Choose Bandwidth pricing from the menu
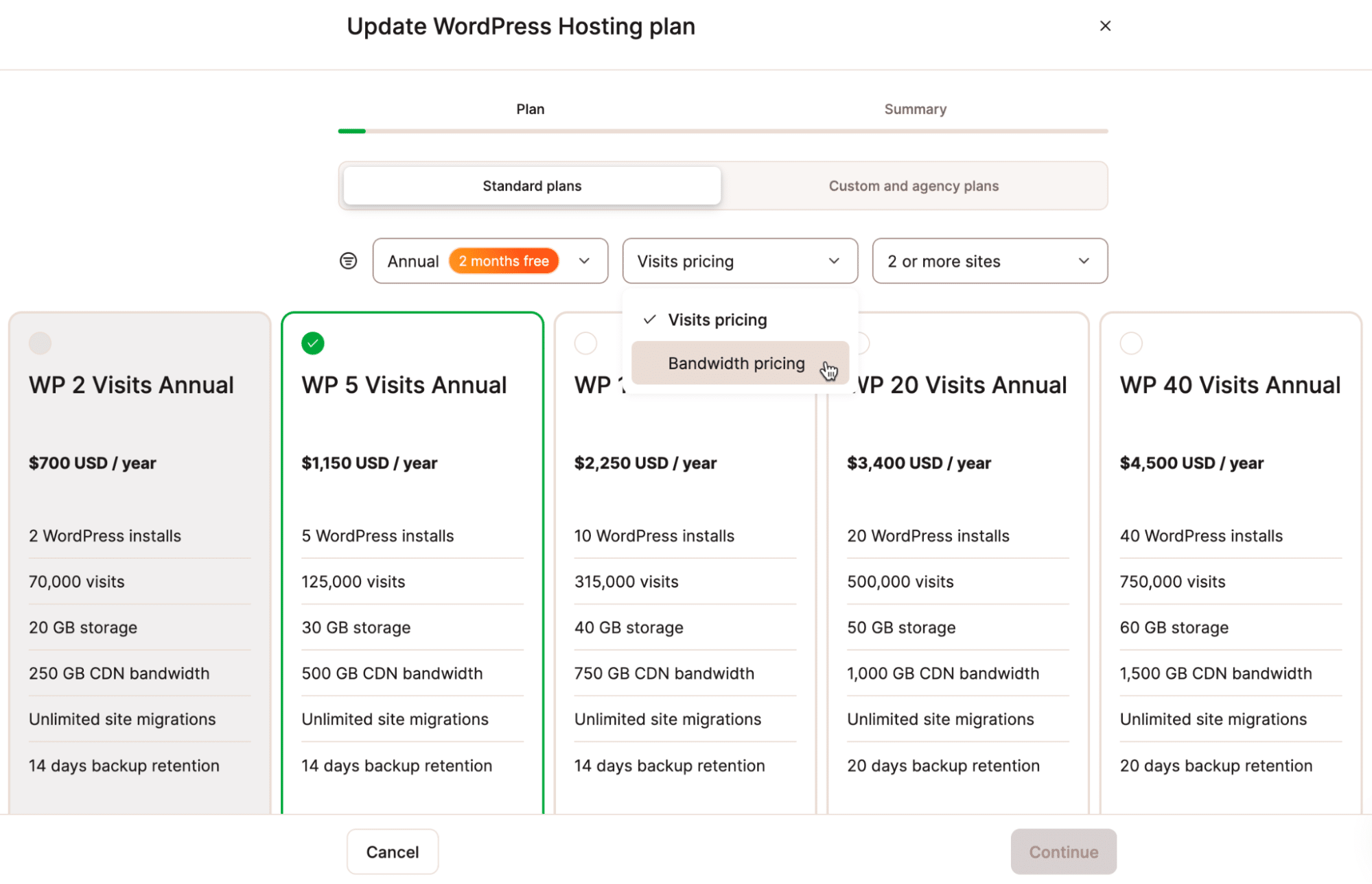This screenshot has height=884, width=1372. (x=736, y=363)
